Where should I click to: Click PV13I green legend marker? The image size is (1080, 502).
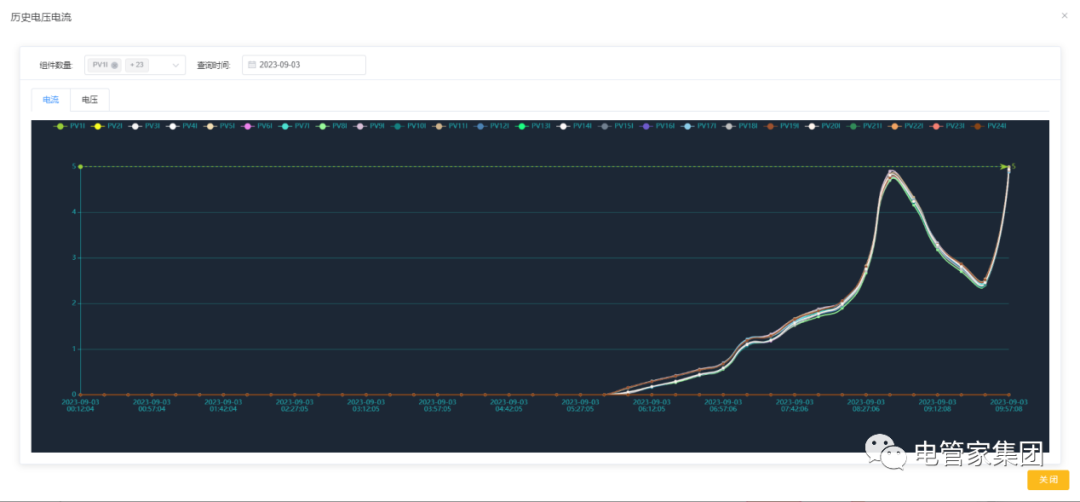point(522,126)
